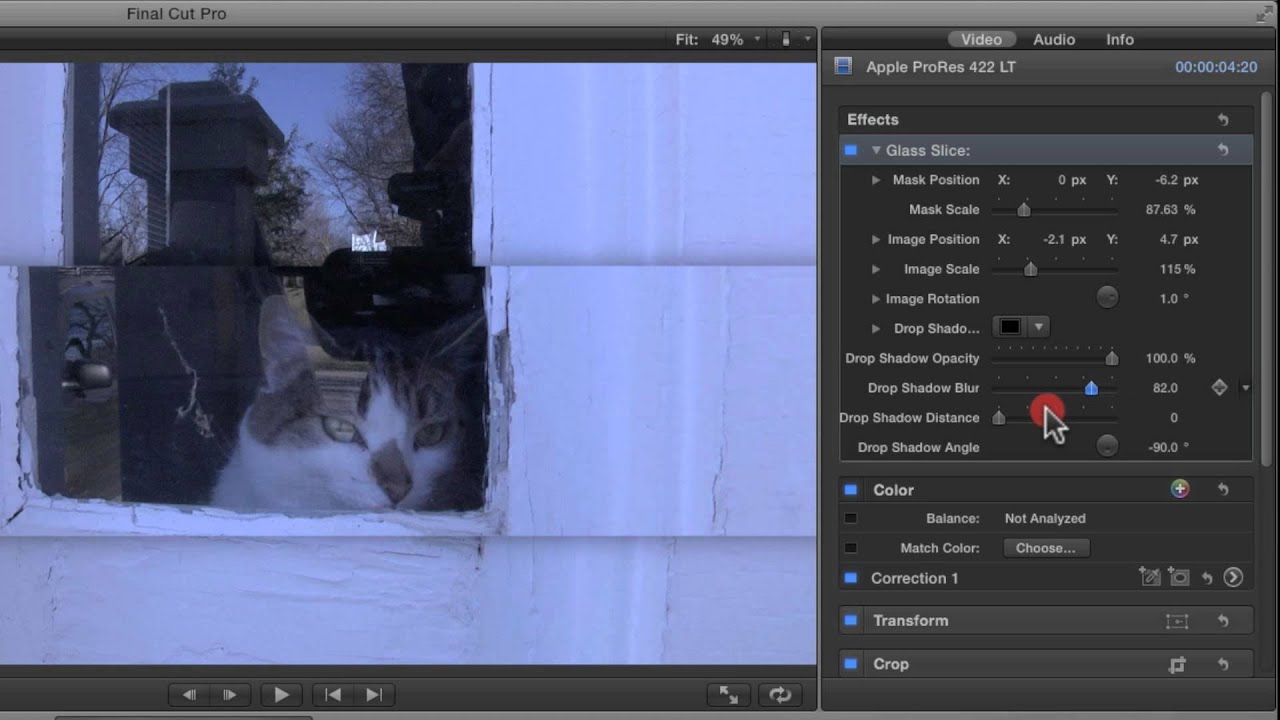The width and height of the screenshot is (1280, 720).
Task: Play the clip in the viewer
Action: 282,695
